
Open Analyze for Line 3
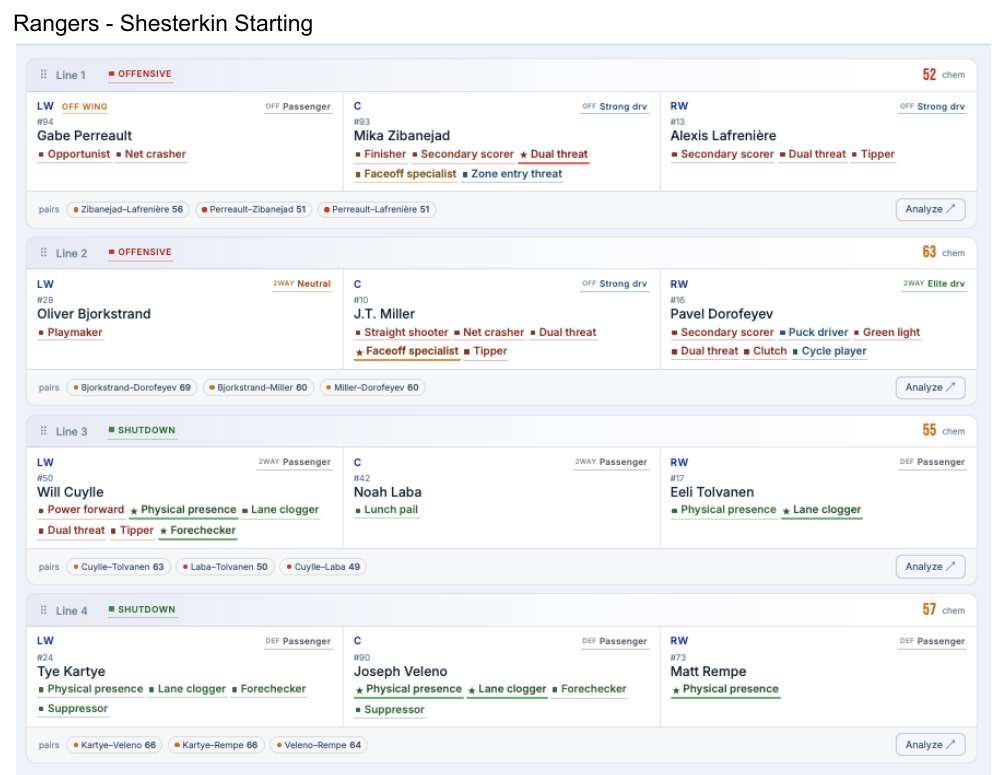tap(930, 567)
